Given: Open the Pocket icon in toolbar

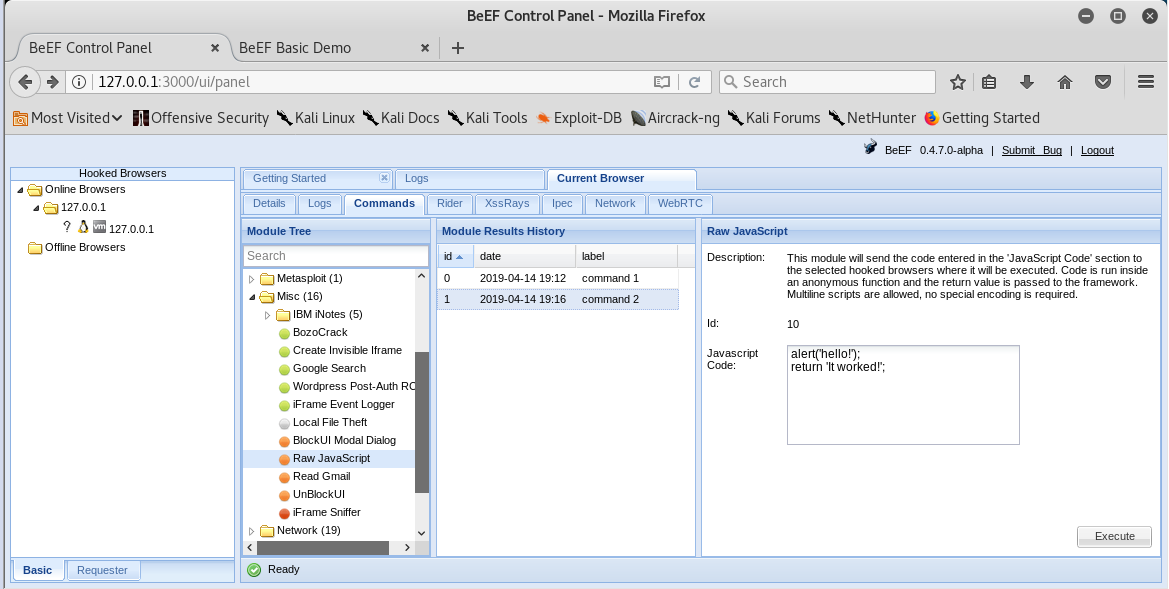Looking at the screenshot, I should tap(1103, 82).
